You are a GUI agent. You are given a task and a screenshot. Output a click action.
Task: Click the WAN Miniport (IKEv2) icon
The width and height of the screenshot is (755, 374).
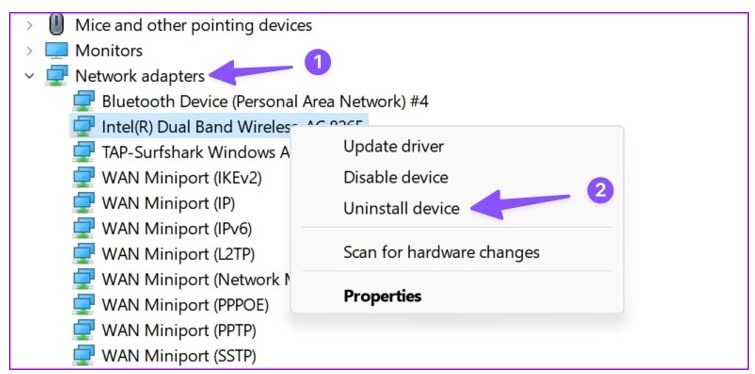[x=84, y=178]
